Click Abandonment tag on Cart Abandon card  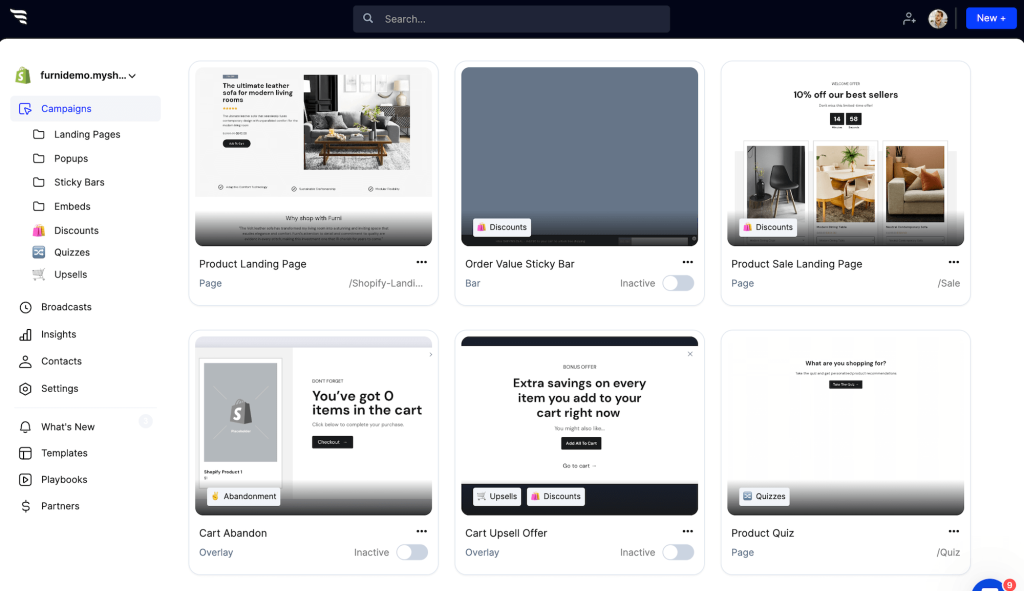coord(244,496)
